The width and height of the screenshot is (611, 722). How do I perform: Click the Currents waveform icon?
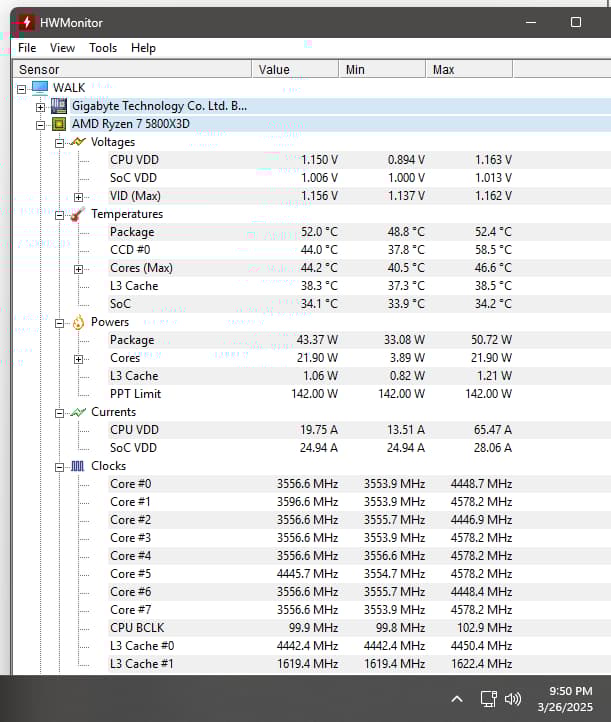point(78,412)
